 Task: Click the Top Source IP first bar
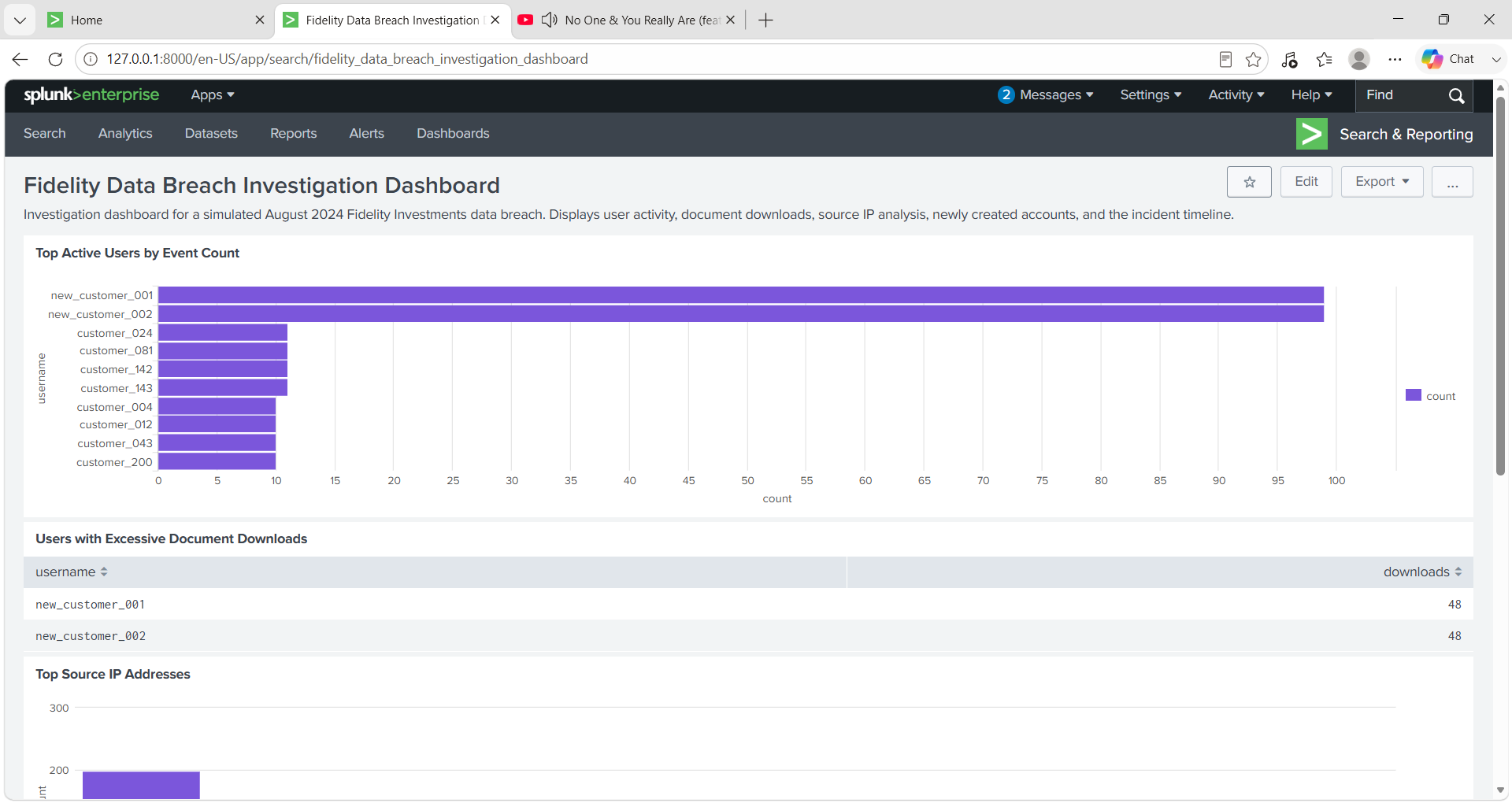point(141,785)
